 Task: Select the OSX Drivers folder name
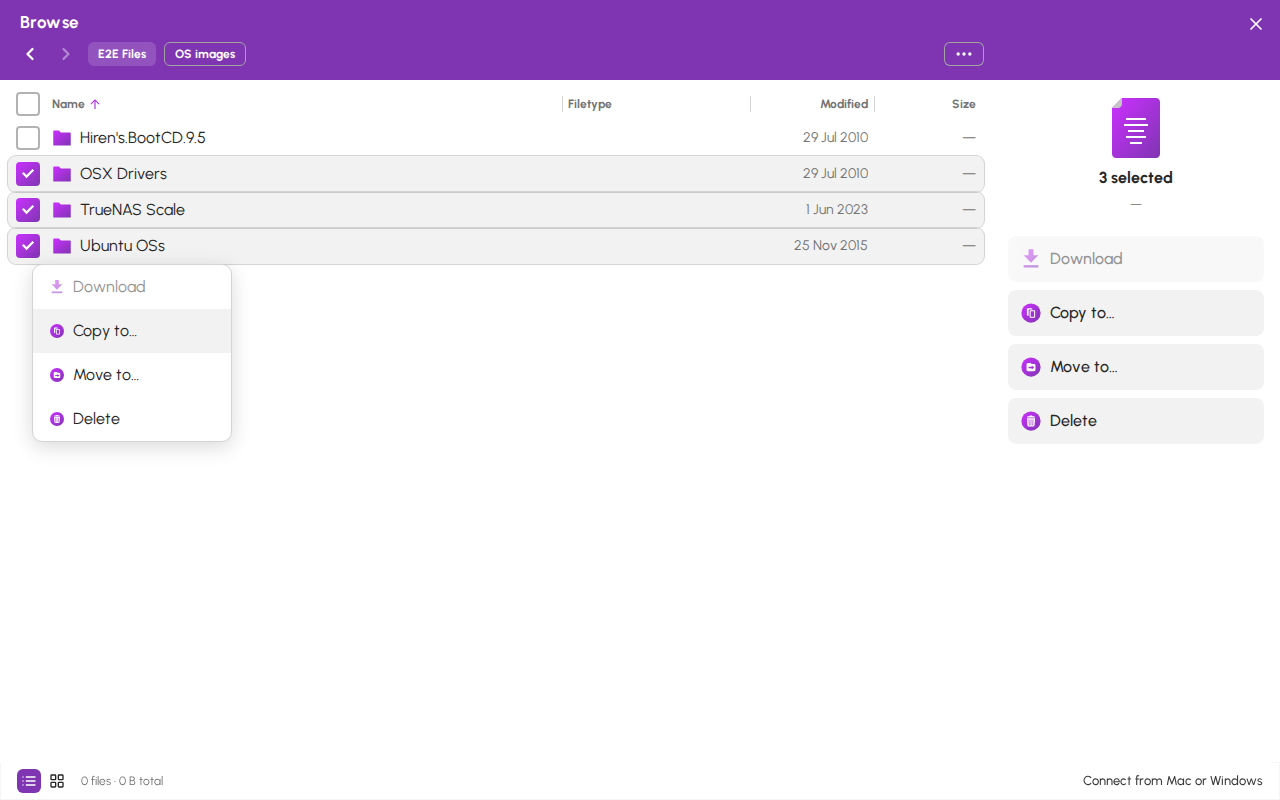tap(124, 174)
